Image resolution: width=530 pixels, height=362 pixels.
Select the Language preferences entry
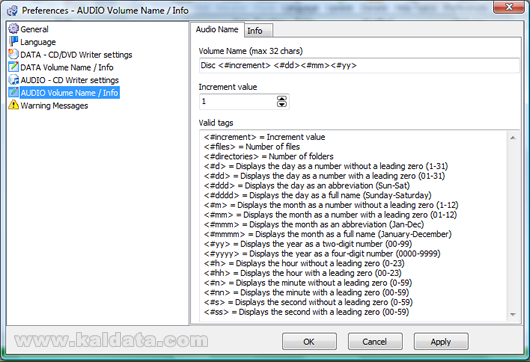coord(38,42)
